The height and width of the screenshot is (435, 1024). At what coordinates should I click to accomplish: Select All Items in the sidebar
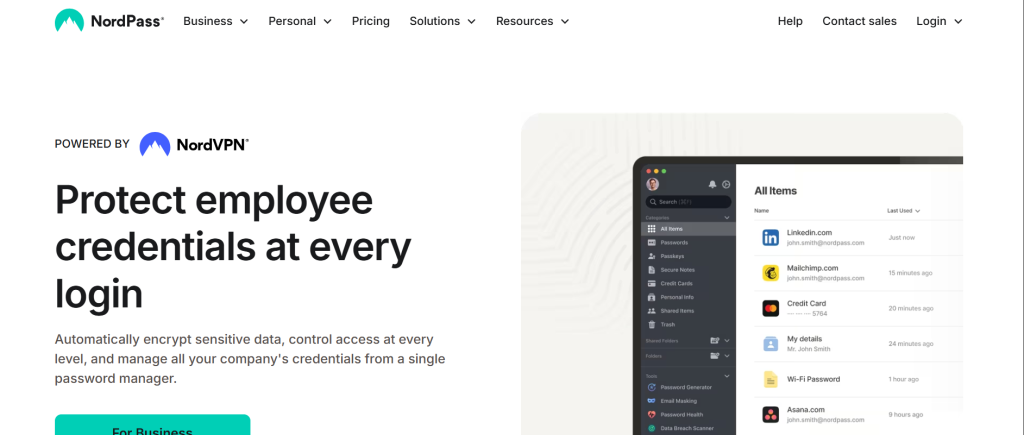pyautogui.click(x=690, y=229)
